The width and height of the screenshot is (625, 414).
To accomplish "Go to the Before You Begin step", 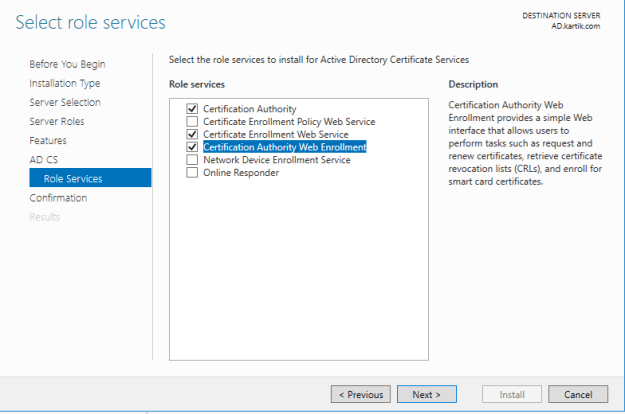I will click(67, 64).
